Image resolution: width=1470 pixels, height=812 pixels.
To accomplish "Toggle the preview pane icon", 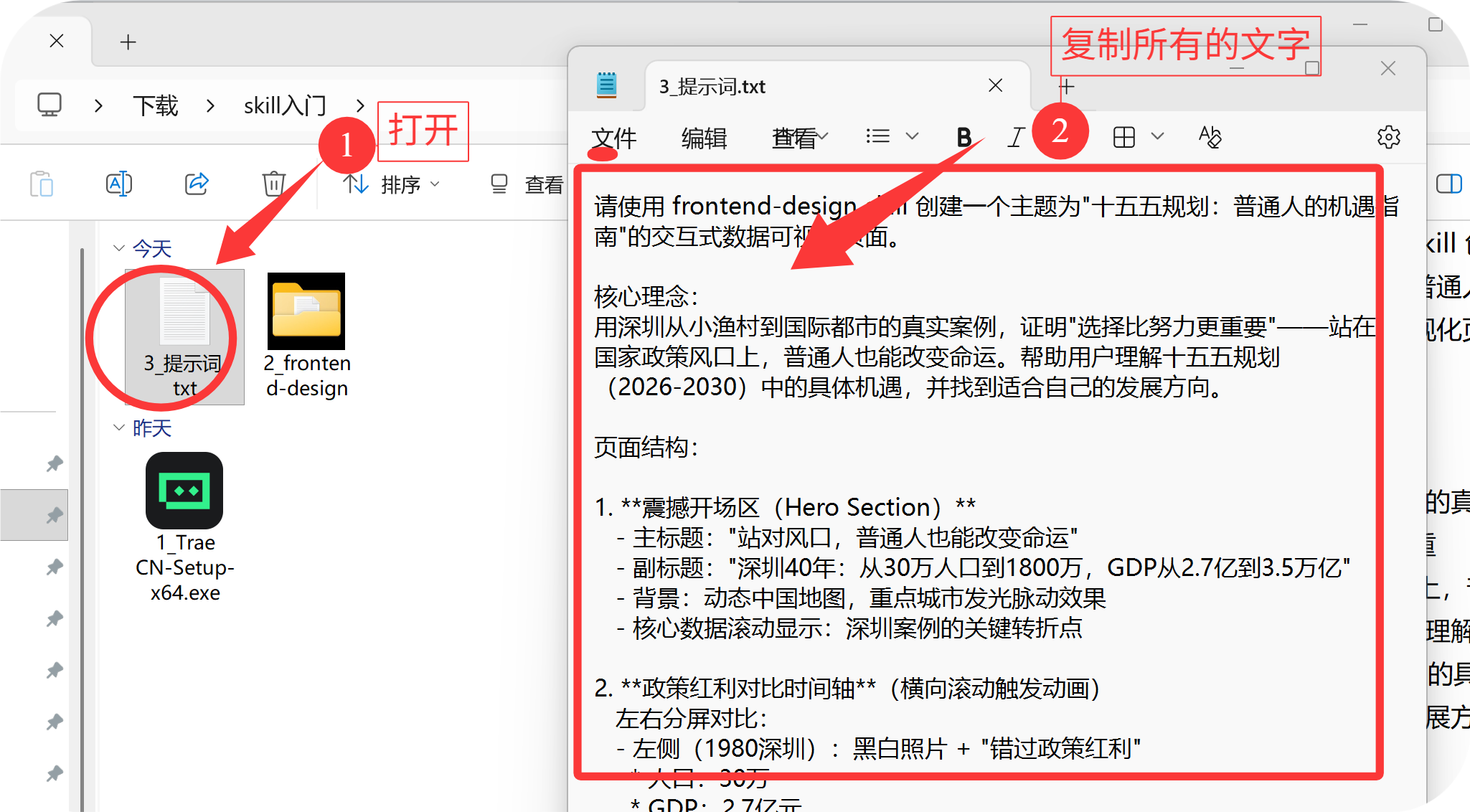I will [1448, 184].
